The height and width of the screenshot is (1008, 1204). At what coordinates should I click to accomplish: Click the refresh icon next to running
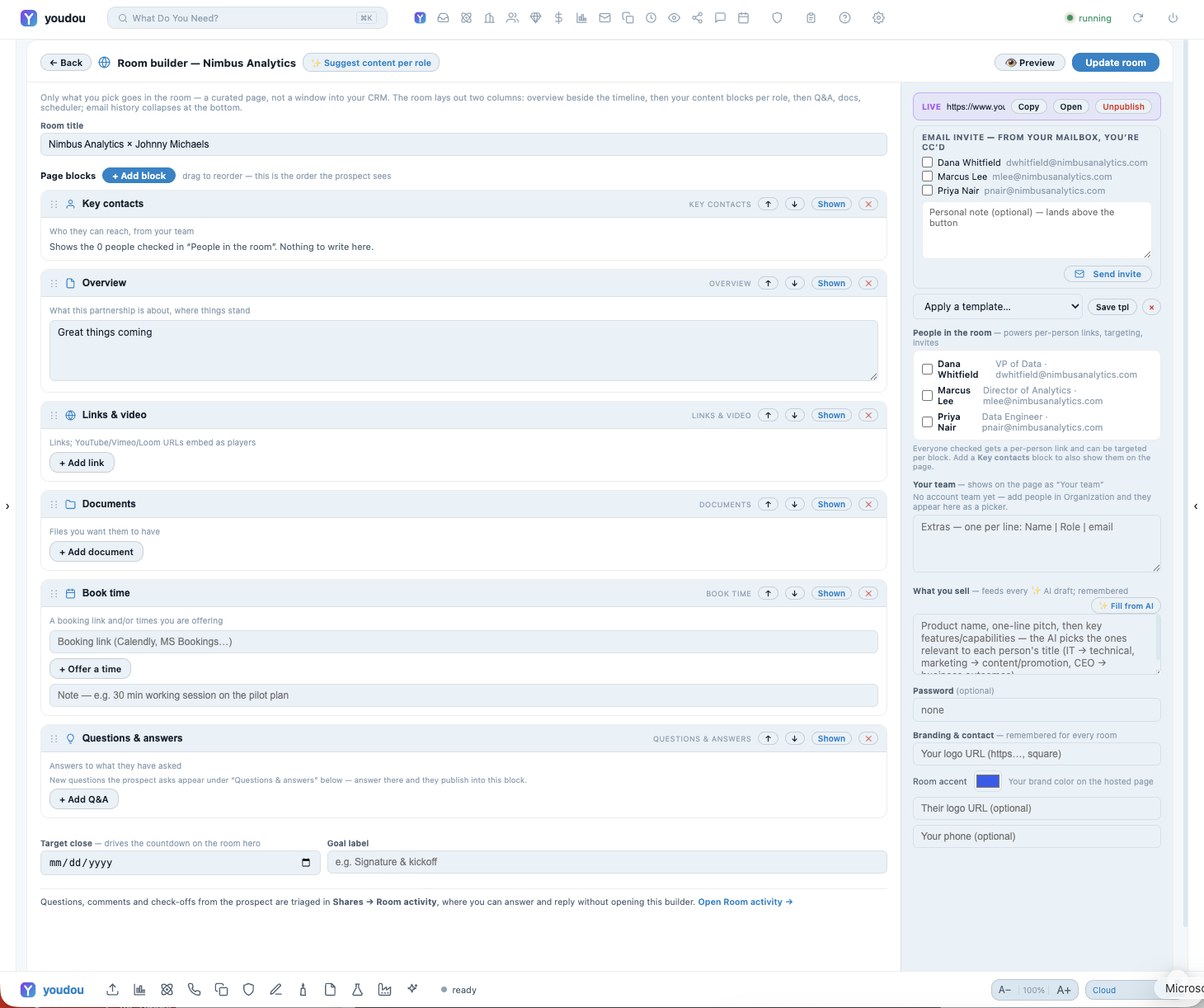click(1138, 18)
